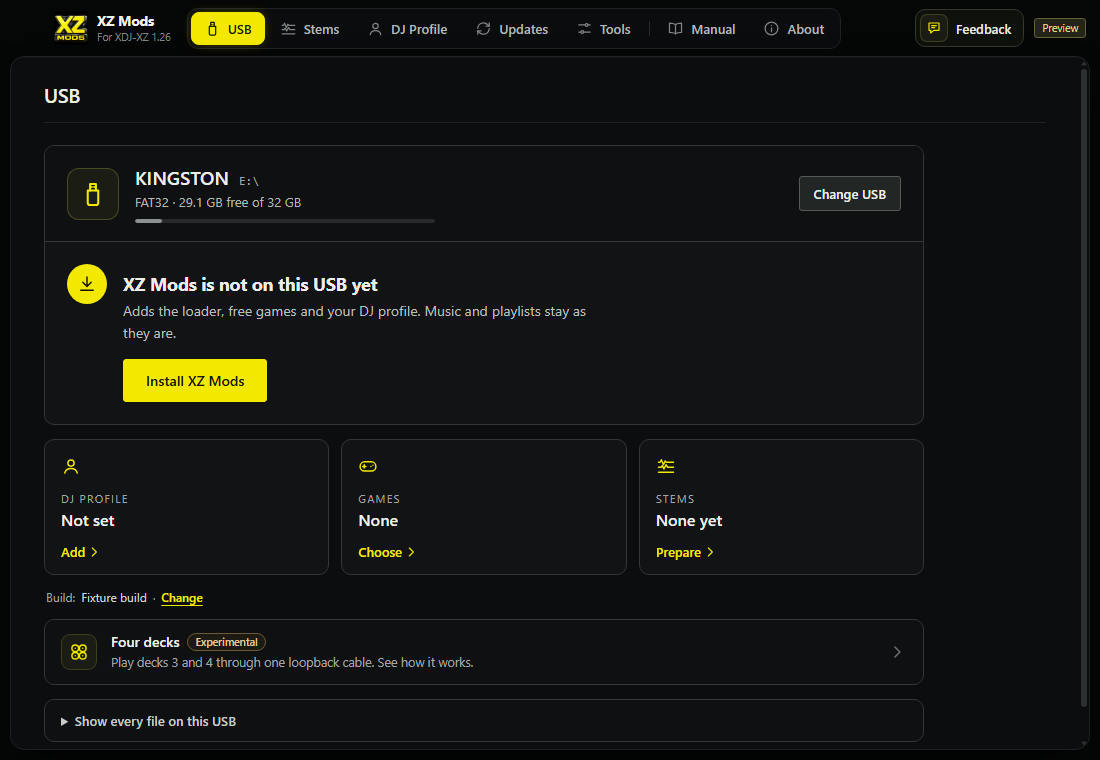The height and width of the screenshot is (760, 1100).
Task: Open Four decks chevron arrow
Action: (x=897, y=652)
